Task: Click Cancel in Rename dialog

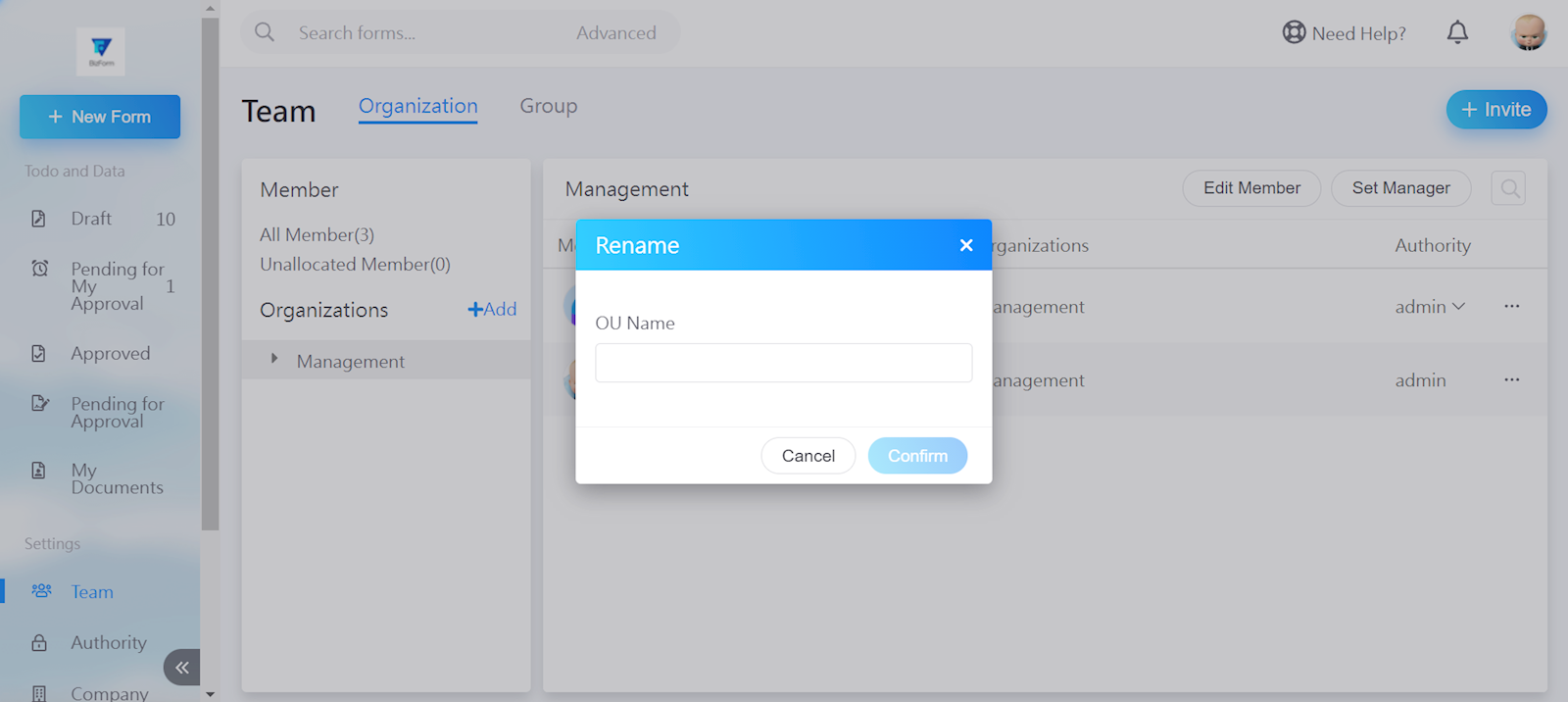Action: point(808,456)
